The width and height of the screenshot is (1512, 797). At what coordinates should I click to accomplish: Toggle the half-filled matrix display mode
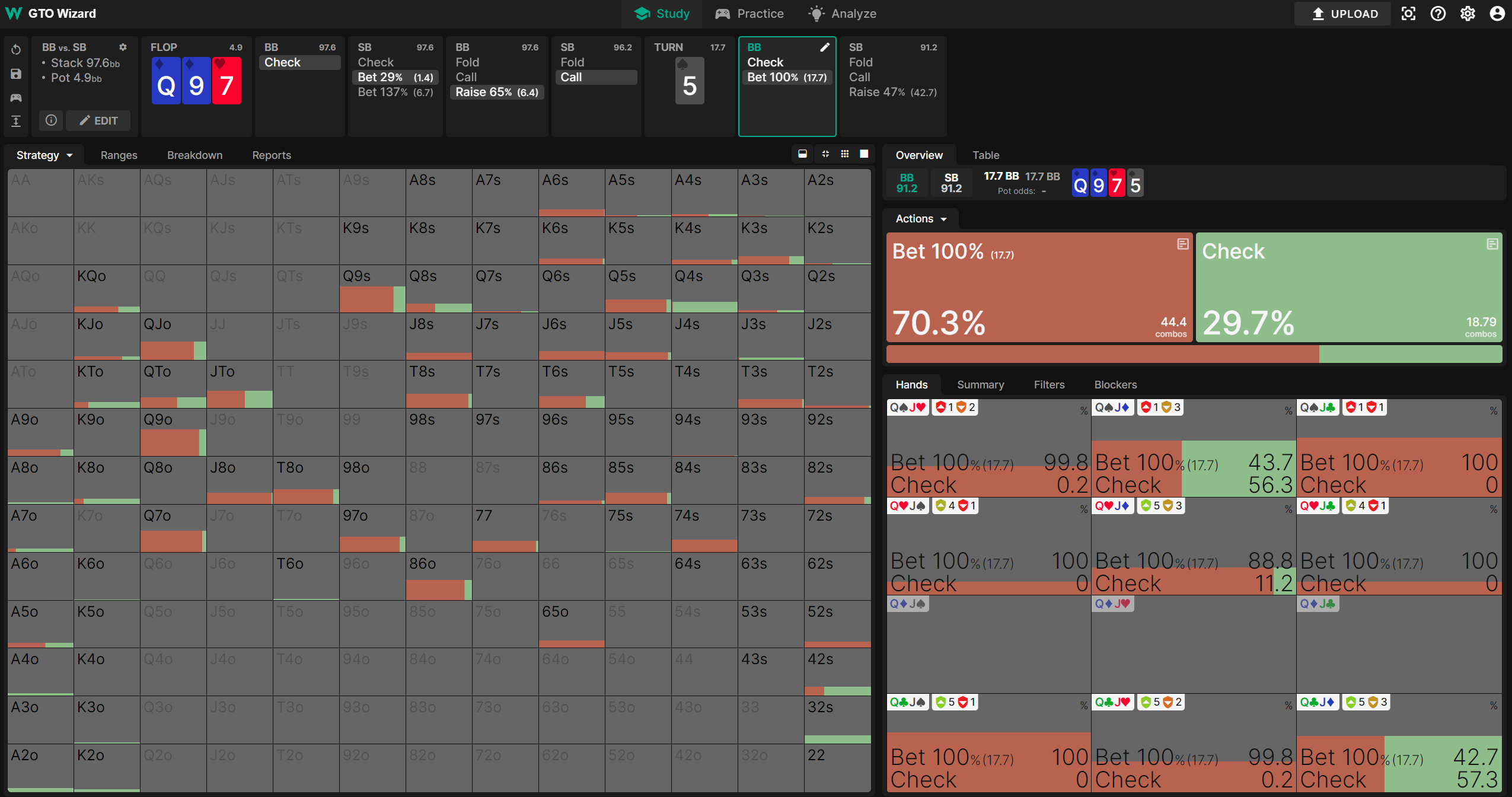point(802,154)
